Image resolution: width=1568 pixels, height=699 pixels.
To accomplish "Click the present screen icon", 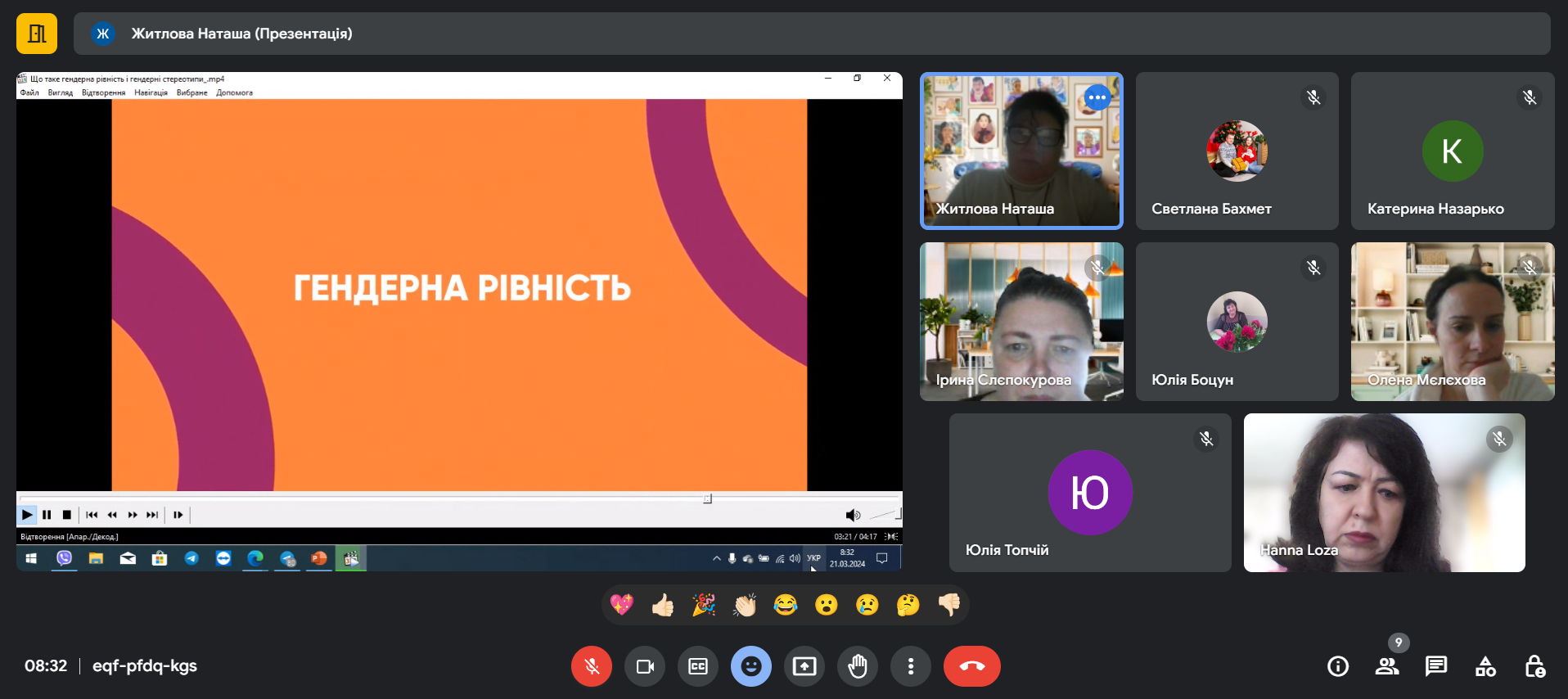I will (x=804, y=666).
